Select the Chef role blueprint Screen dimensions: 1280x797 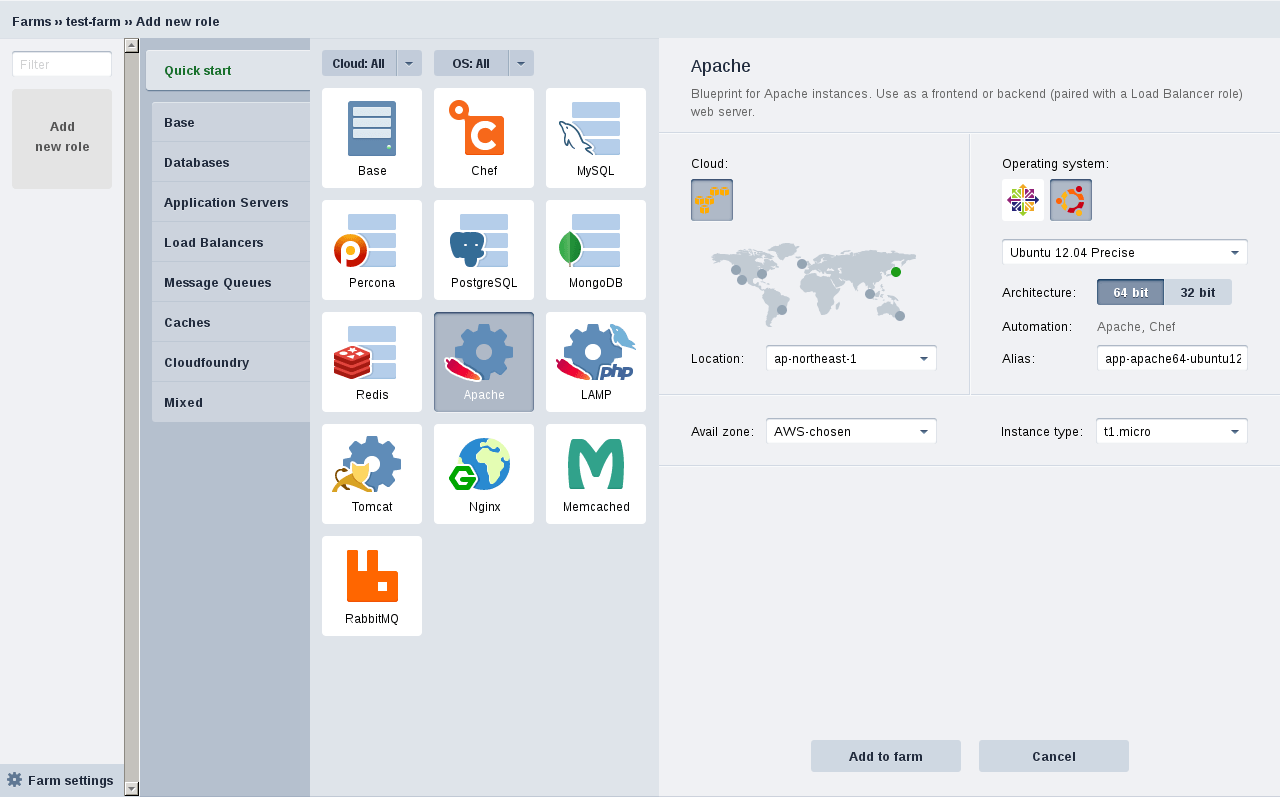coord(484,138)
